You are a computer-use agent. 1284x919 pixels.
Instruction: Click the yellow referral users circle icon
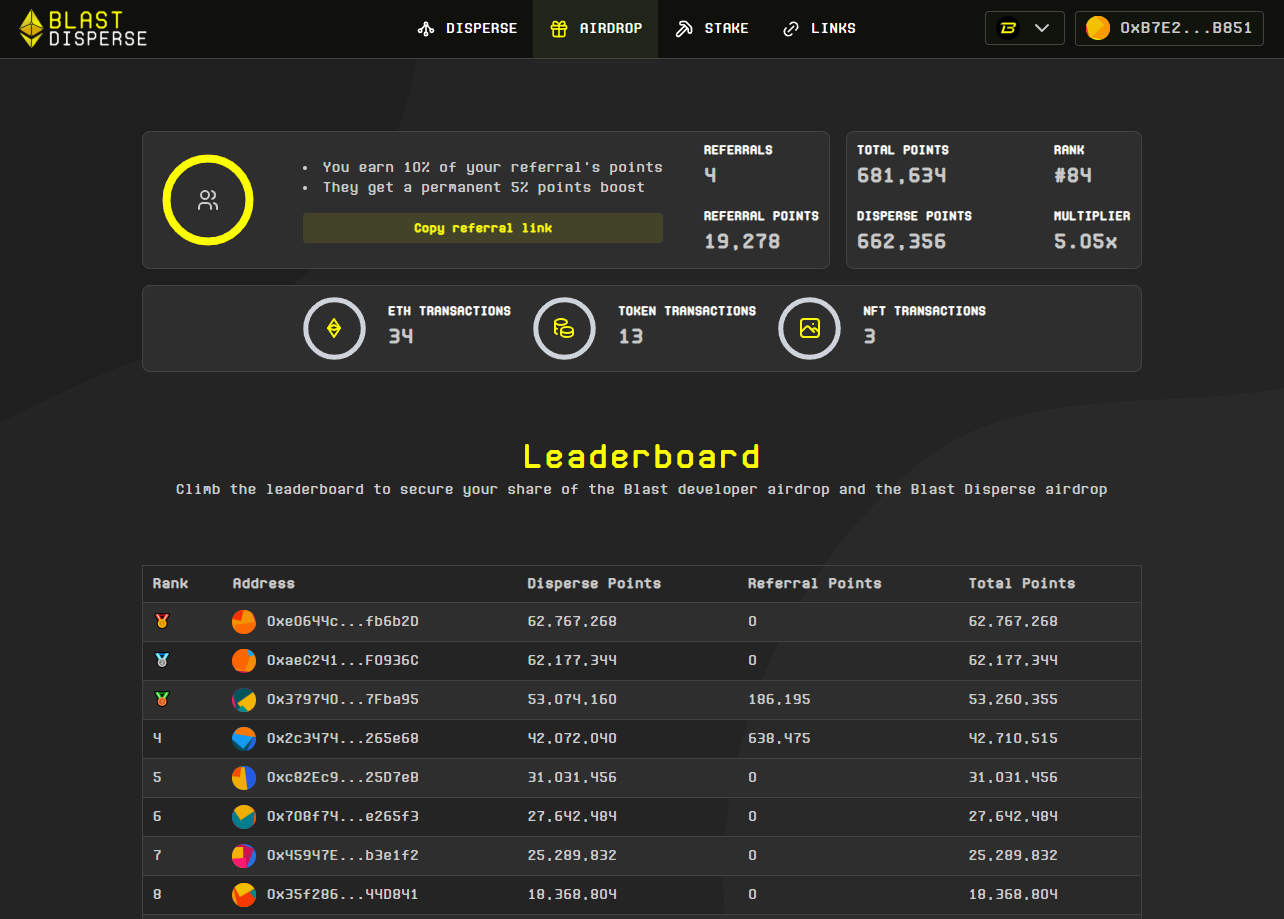pos(208,200)
